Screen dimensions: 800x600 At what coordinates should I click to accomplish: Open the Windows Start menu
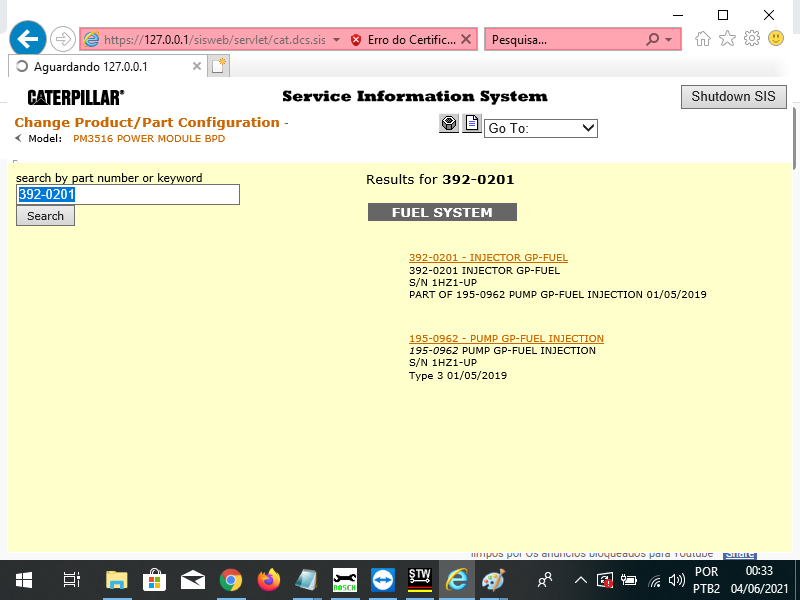[24, 580]
